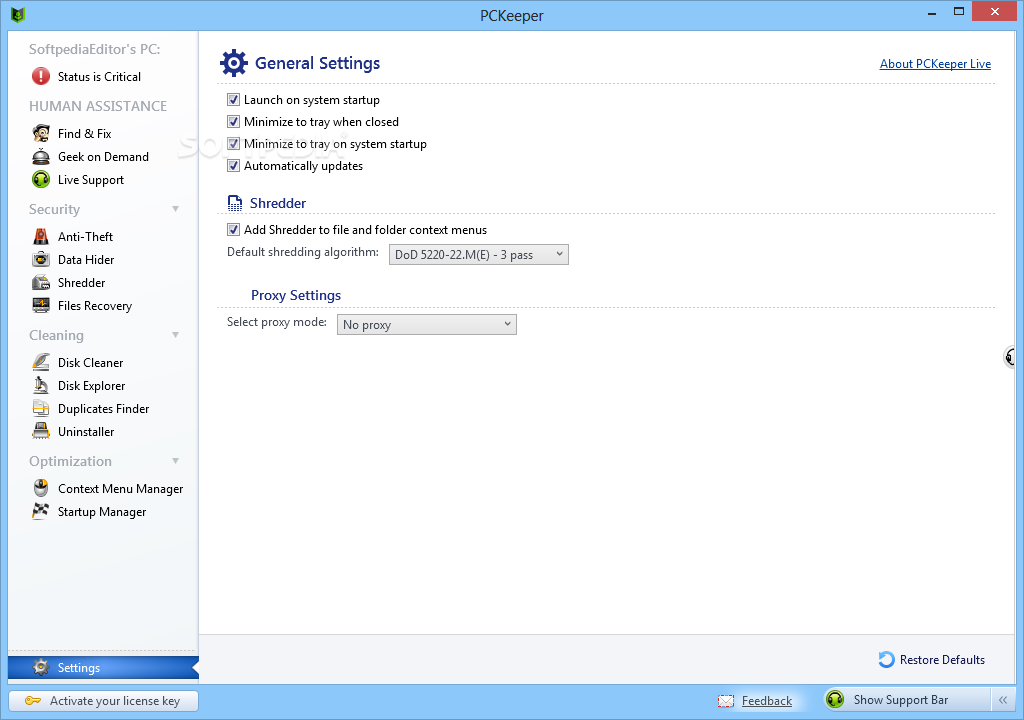Click the Shredder icon in the sidebar
The height and width of the screenshot is (720, 1024).
pos(40,282)
